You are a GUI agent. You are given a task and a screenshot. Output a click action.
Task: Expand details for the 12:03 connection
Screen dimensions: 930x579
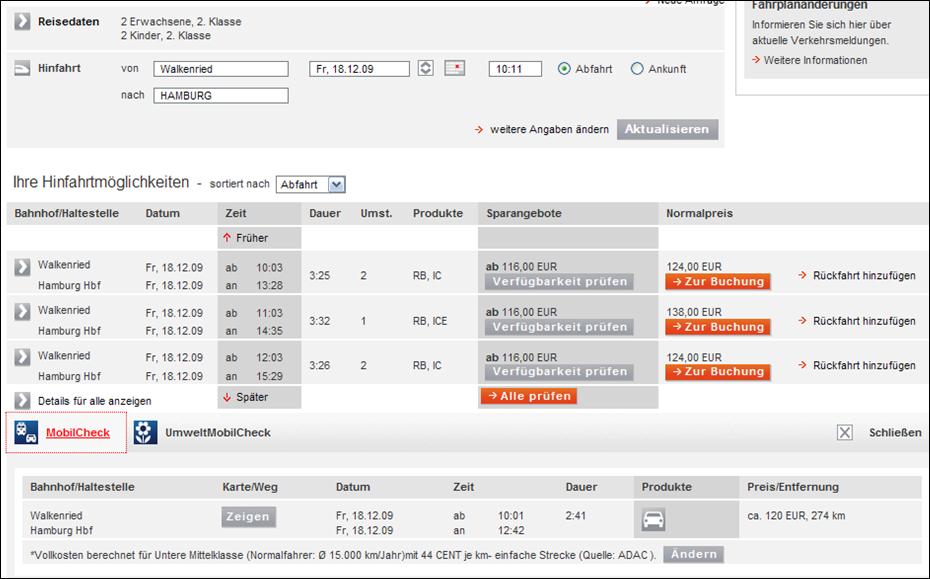23,357
